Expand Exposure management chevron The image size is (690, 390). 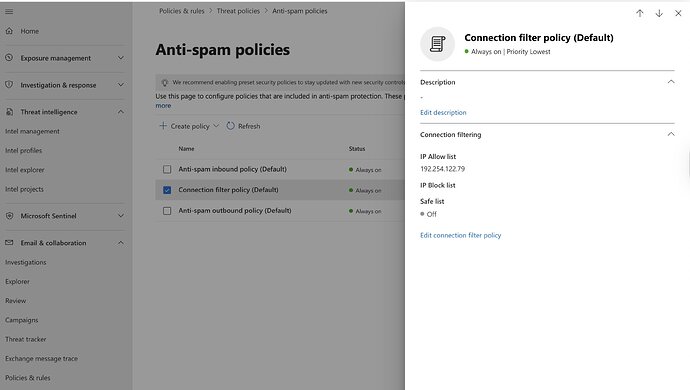[x=121, y=58]
